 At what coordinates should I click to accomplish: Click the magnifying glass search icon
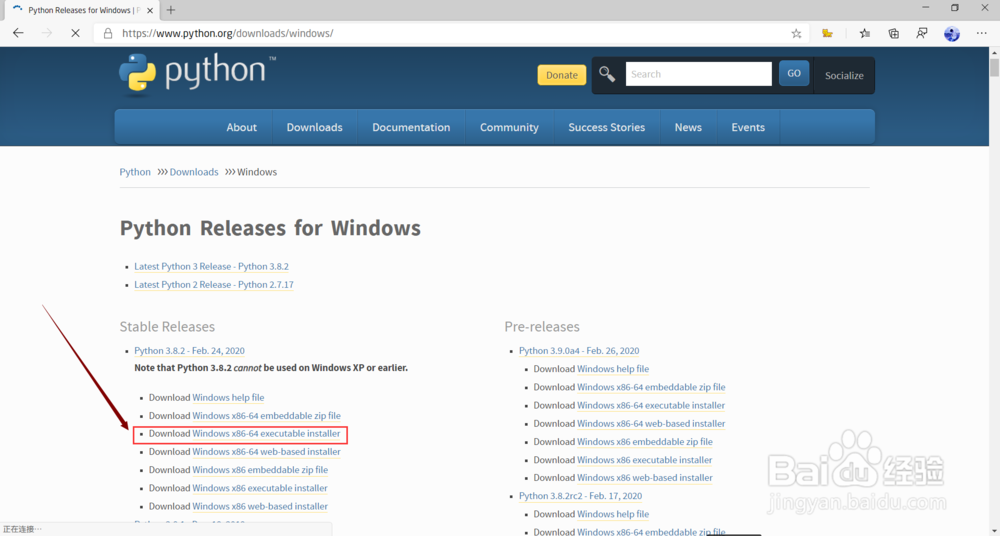607,75
